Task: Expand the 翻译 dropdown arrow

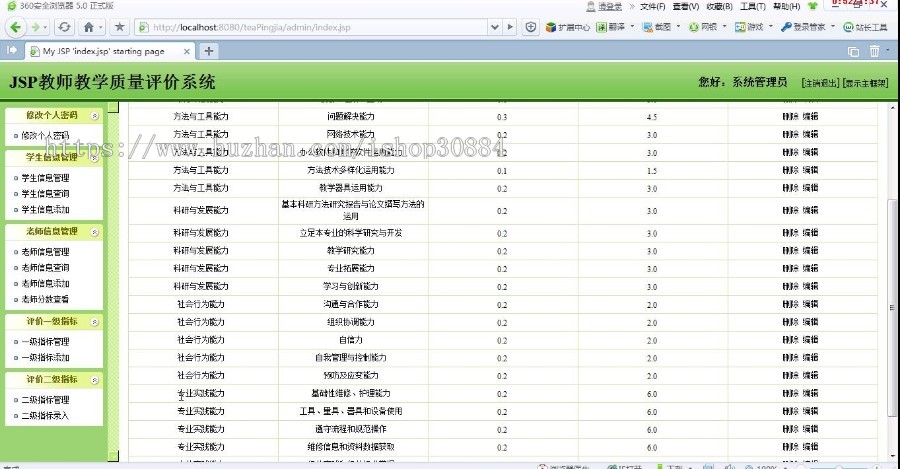Action: (x=633, y=26)
